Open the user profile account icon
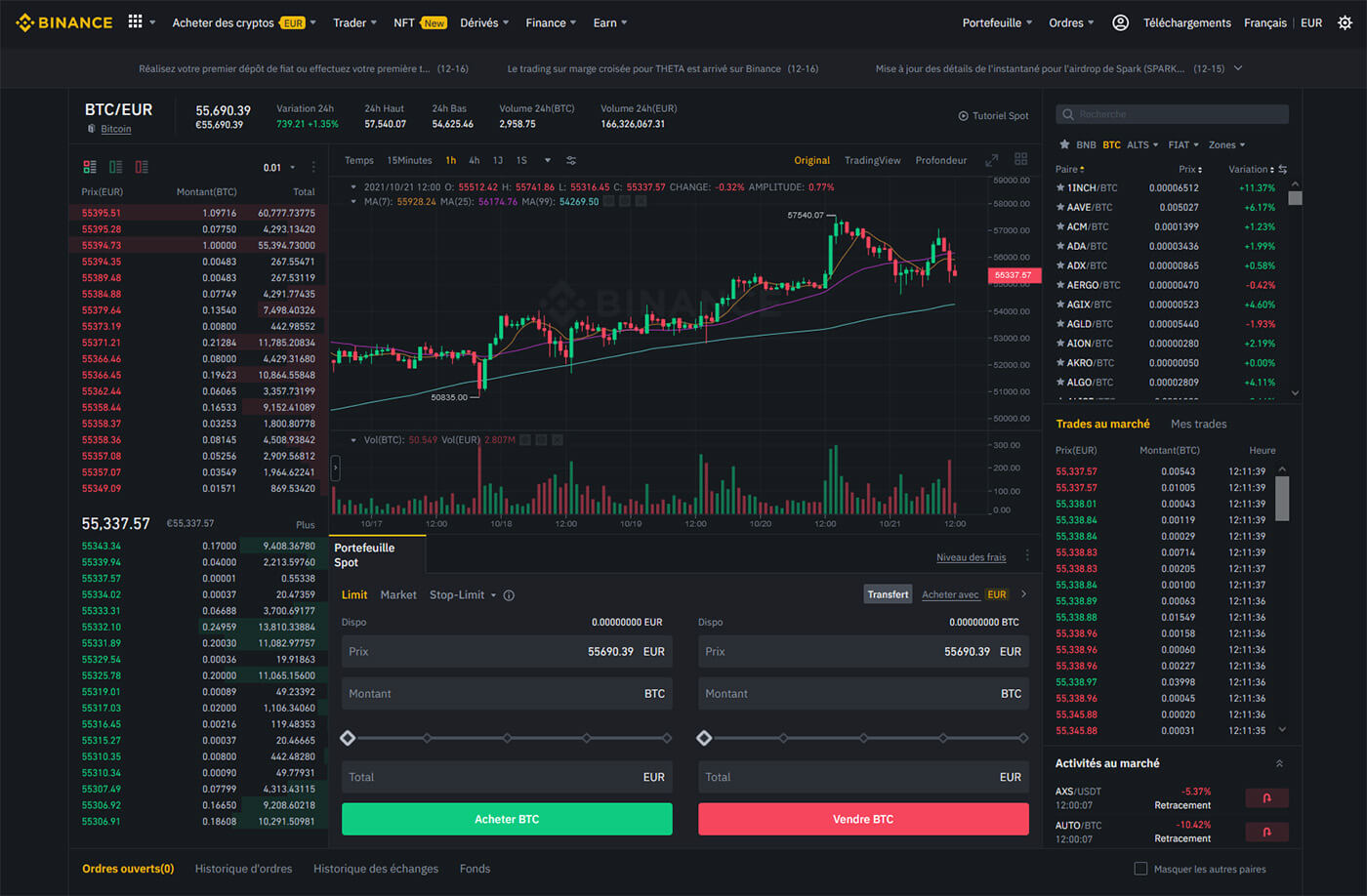The height and width of the screenshot is (896, 1367). [1121, 22]
